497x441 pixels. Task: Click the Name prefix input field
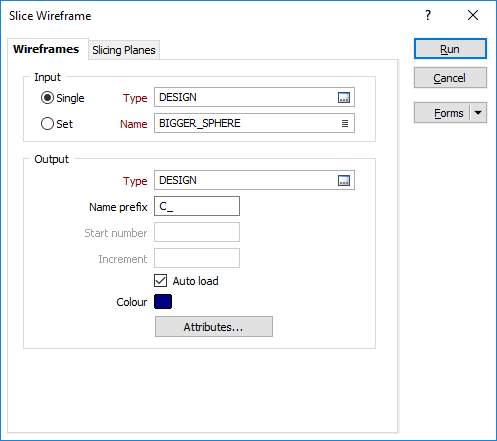click(197, 206)
